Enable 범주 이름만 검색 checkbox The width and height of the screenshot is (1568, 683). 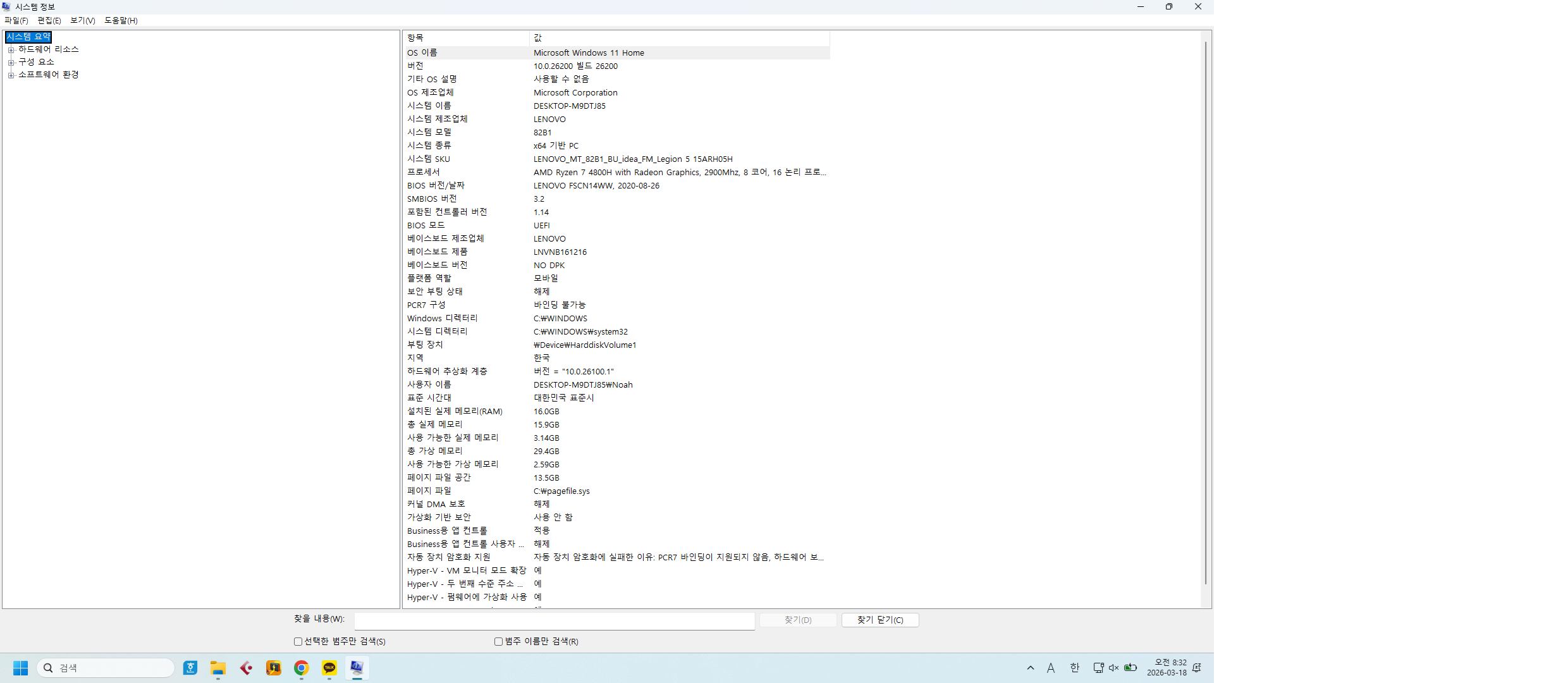pos(498,641)
